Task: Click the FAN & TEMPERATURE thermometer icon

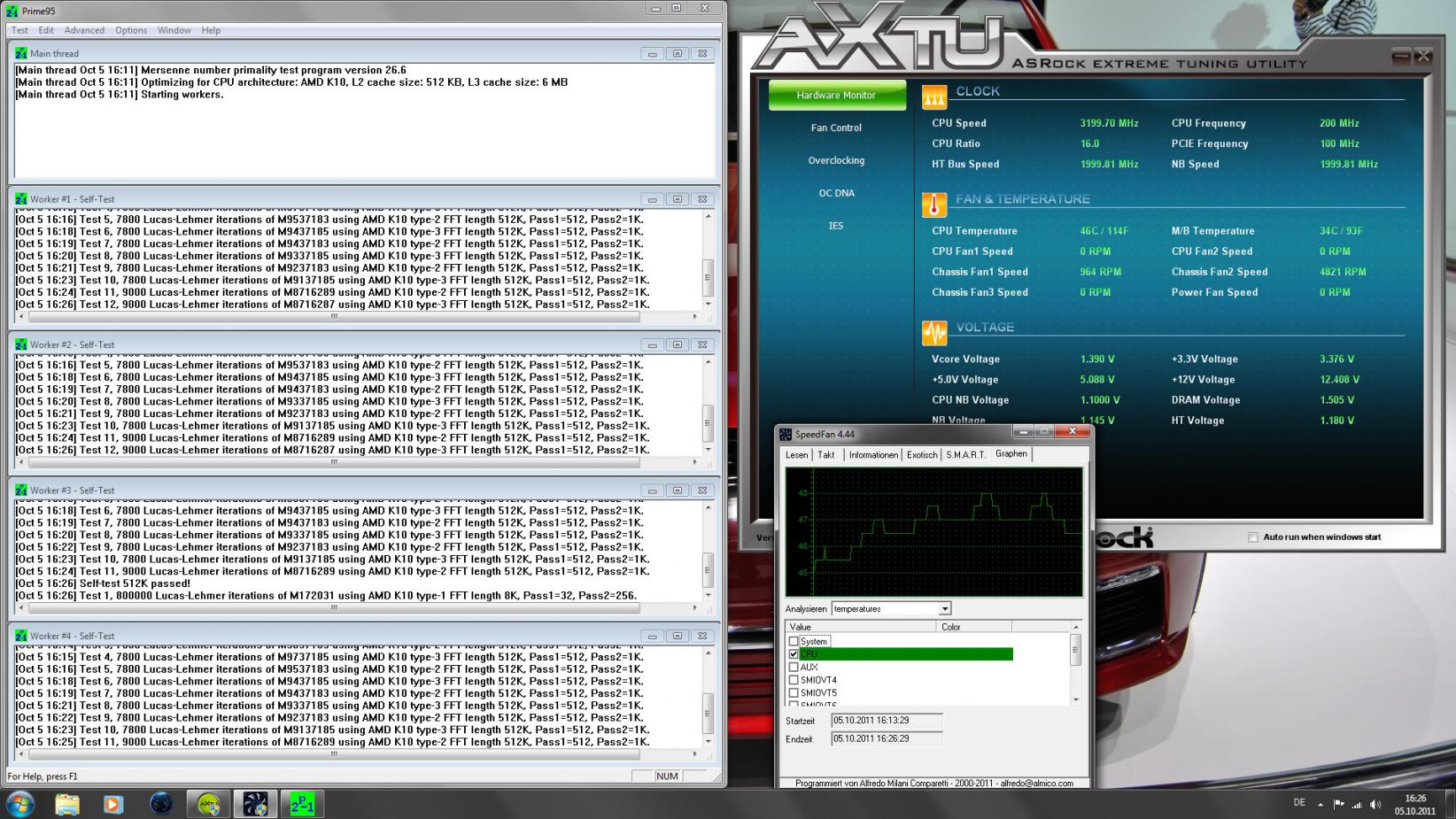Action: click(x=934, y=205)
